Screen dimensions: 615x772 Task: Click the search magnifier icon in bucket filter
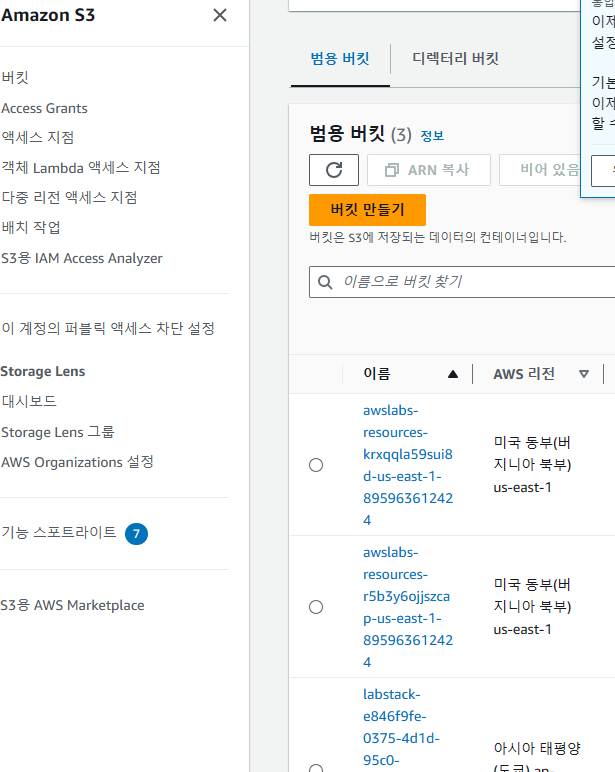tap(325, 282)
